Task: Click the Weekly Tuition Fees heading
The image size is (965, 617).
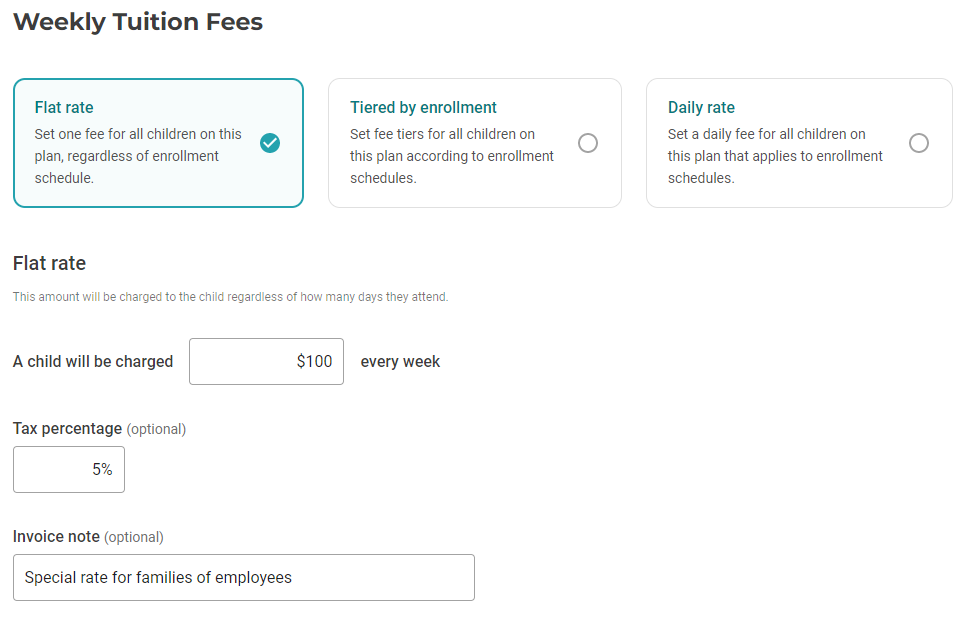Action: 137,21
